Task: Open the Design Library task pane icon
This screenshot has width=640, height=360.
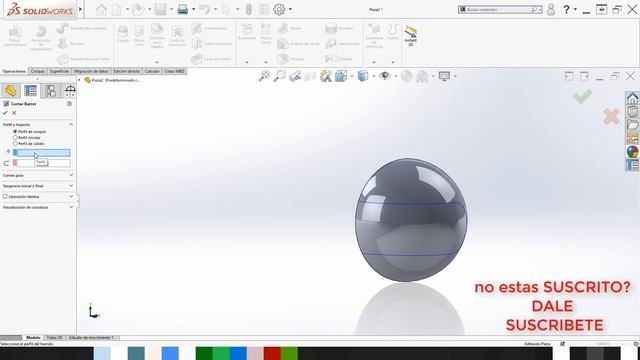Action: 632,111
